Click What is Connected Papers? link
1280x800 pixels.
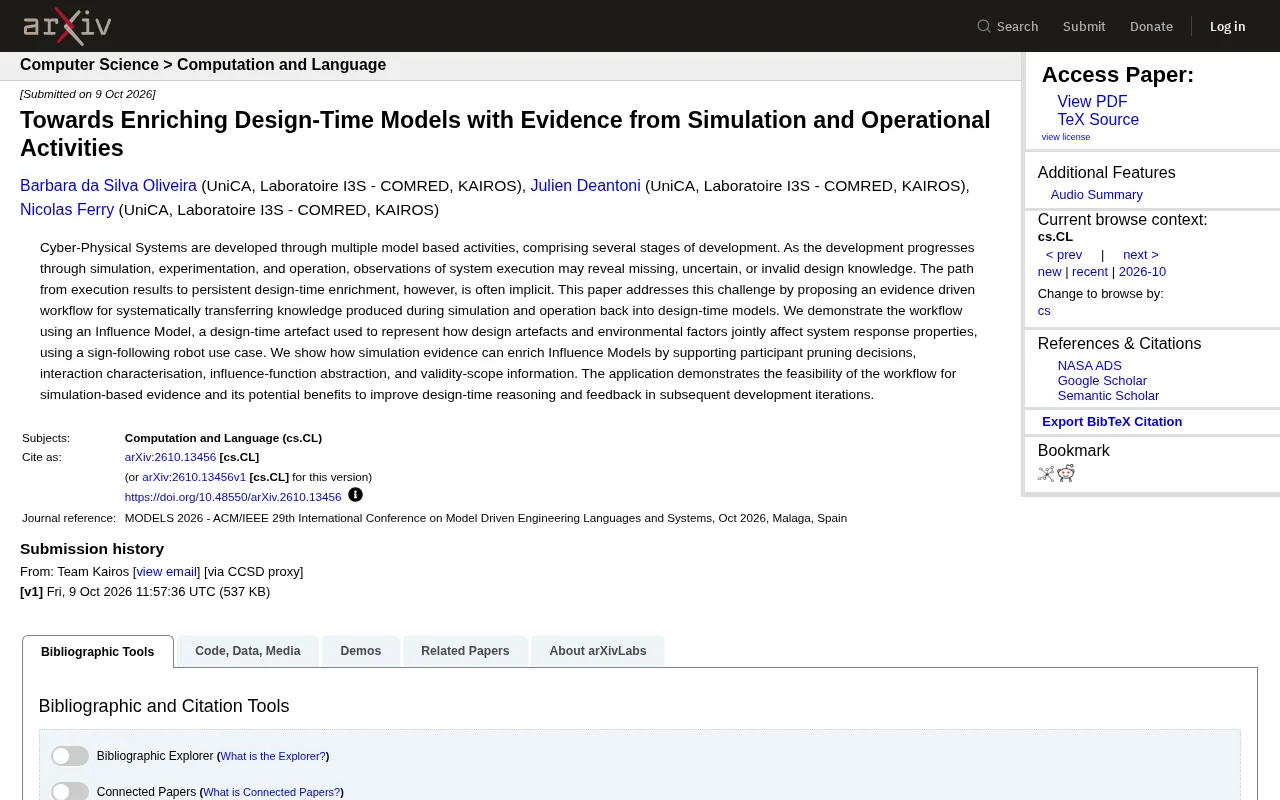click(x=271, y=792)
